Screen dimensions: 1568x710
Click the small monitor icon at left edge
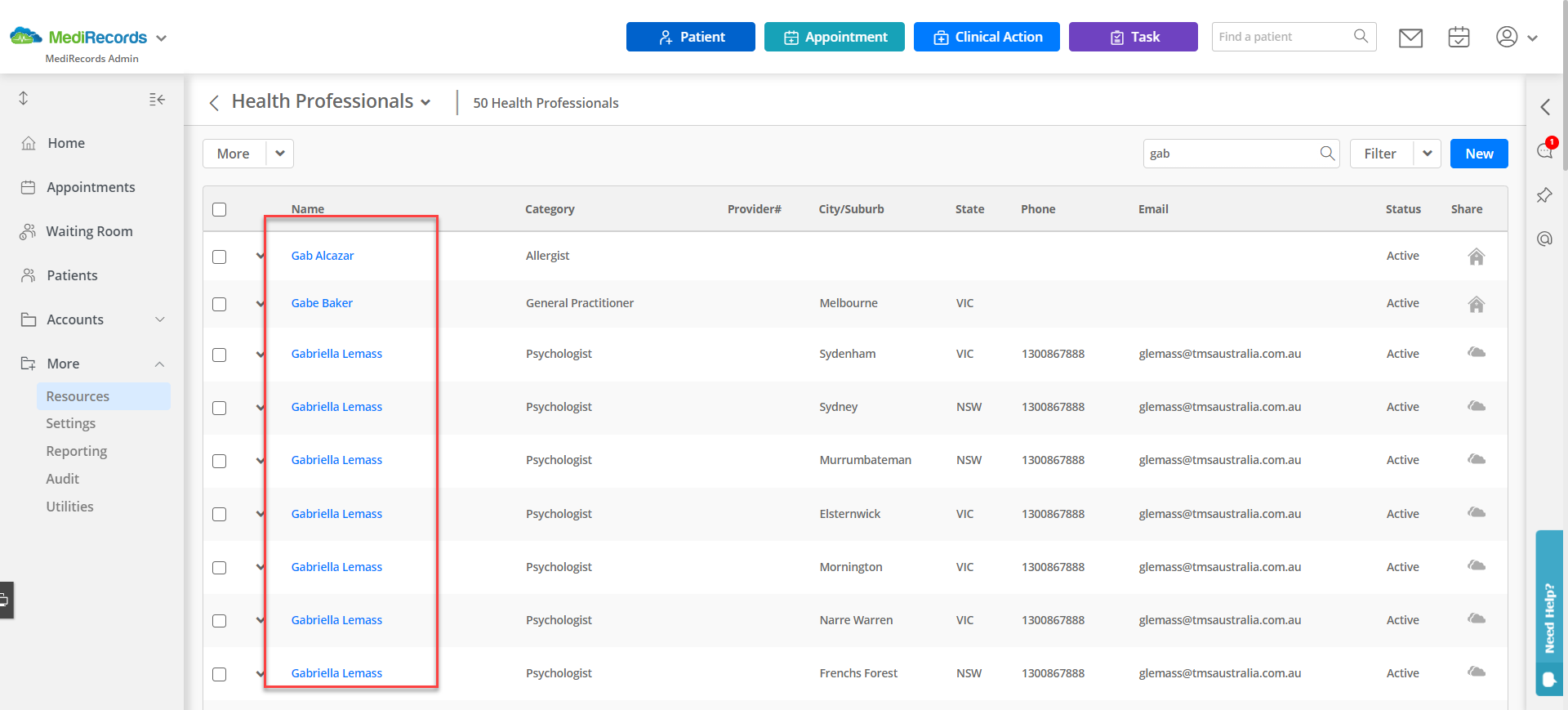[5, 601]
